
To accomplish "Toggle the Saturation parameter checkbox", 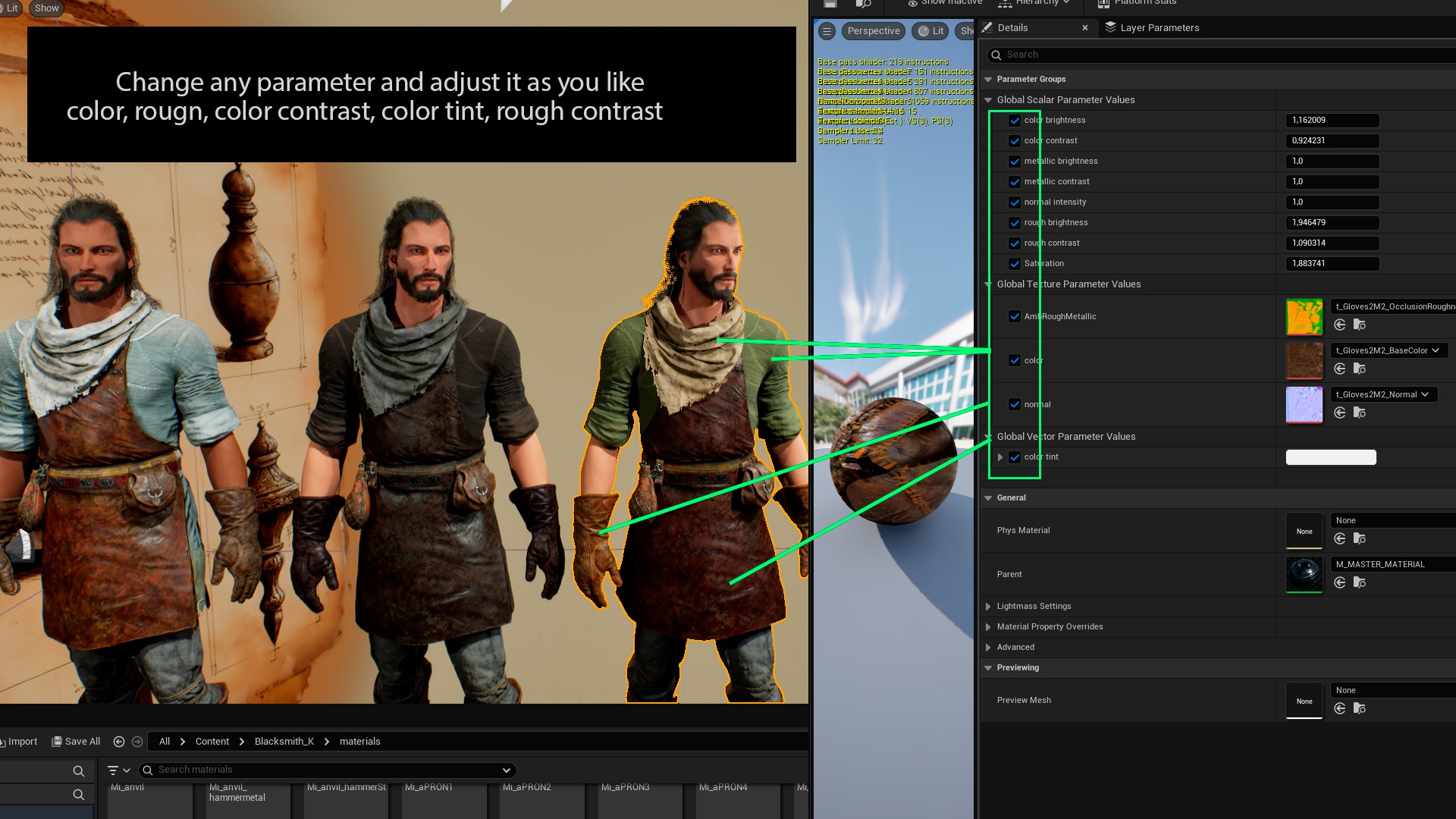I will pyautogui.click(x=1015, y=264).
